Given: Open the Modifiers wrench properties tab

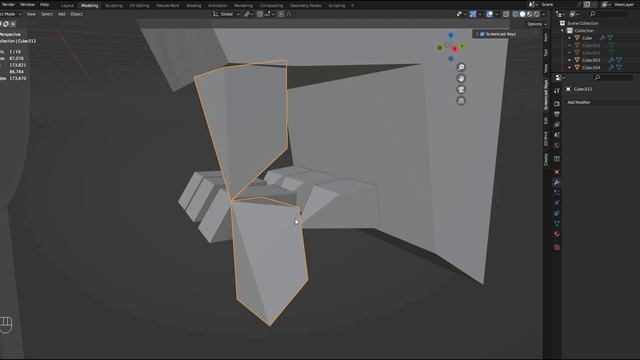Looking at the screenshot, I should [557, 182].
